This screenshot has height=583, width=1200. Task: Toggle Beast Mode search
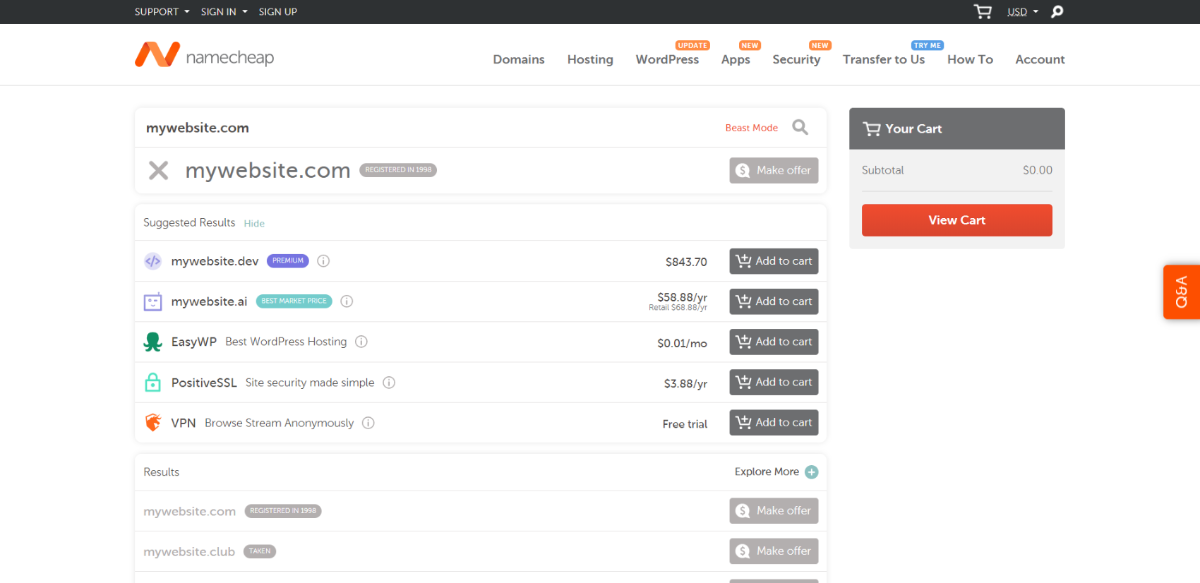point(751,128)
